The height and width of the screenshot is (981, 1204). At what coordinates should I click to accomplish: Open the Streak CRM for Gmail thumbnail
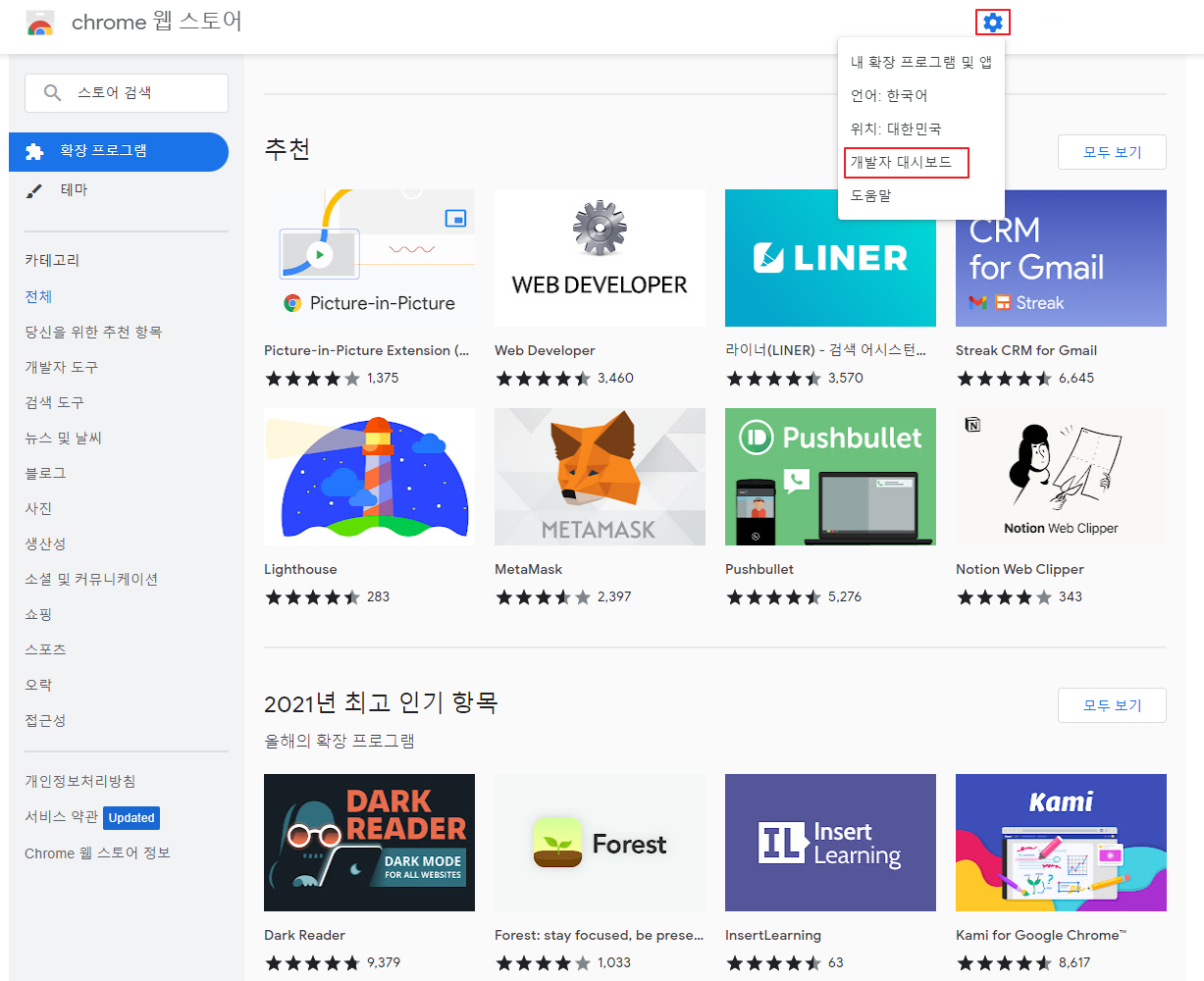coord(1061,258)
